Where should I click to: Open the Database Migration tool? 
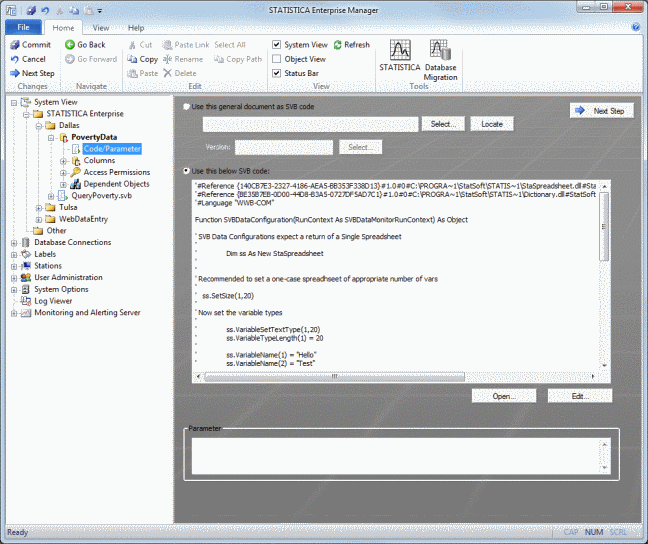(441, 60)
